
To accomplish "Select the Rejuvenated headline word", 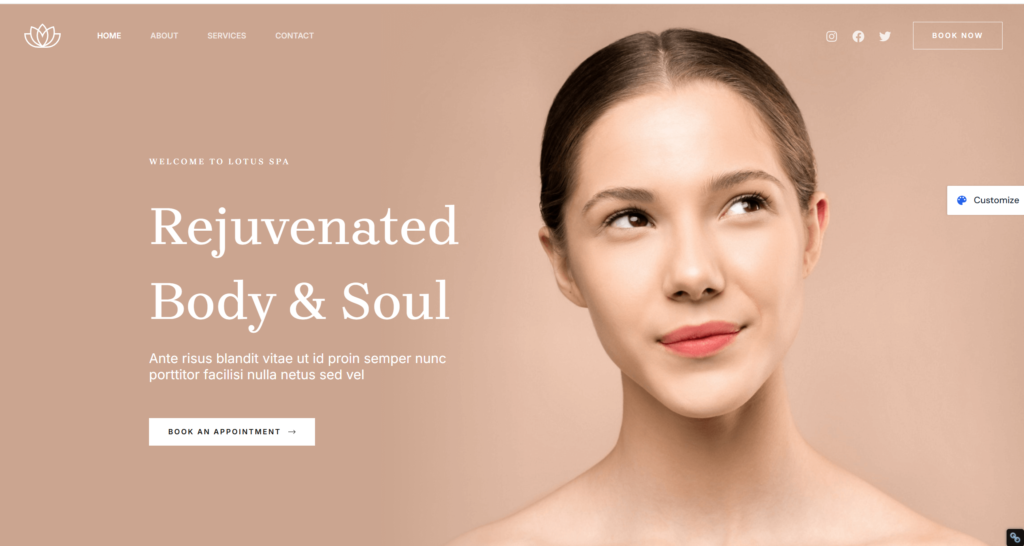I will (x=304, y=228).
